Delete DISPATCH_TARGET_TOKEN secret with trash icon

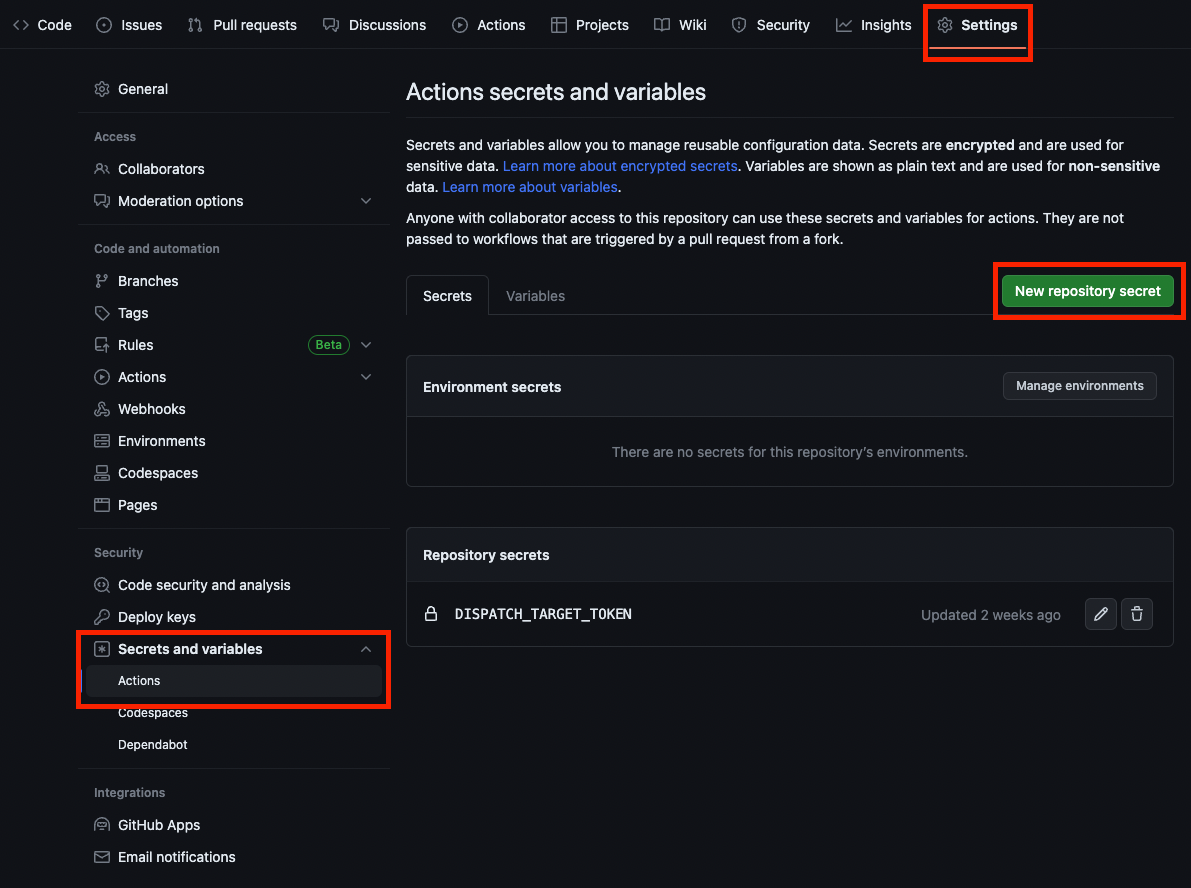(1137, 614)
